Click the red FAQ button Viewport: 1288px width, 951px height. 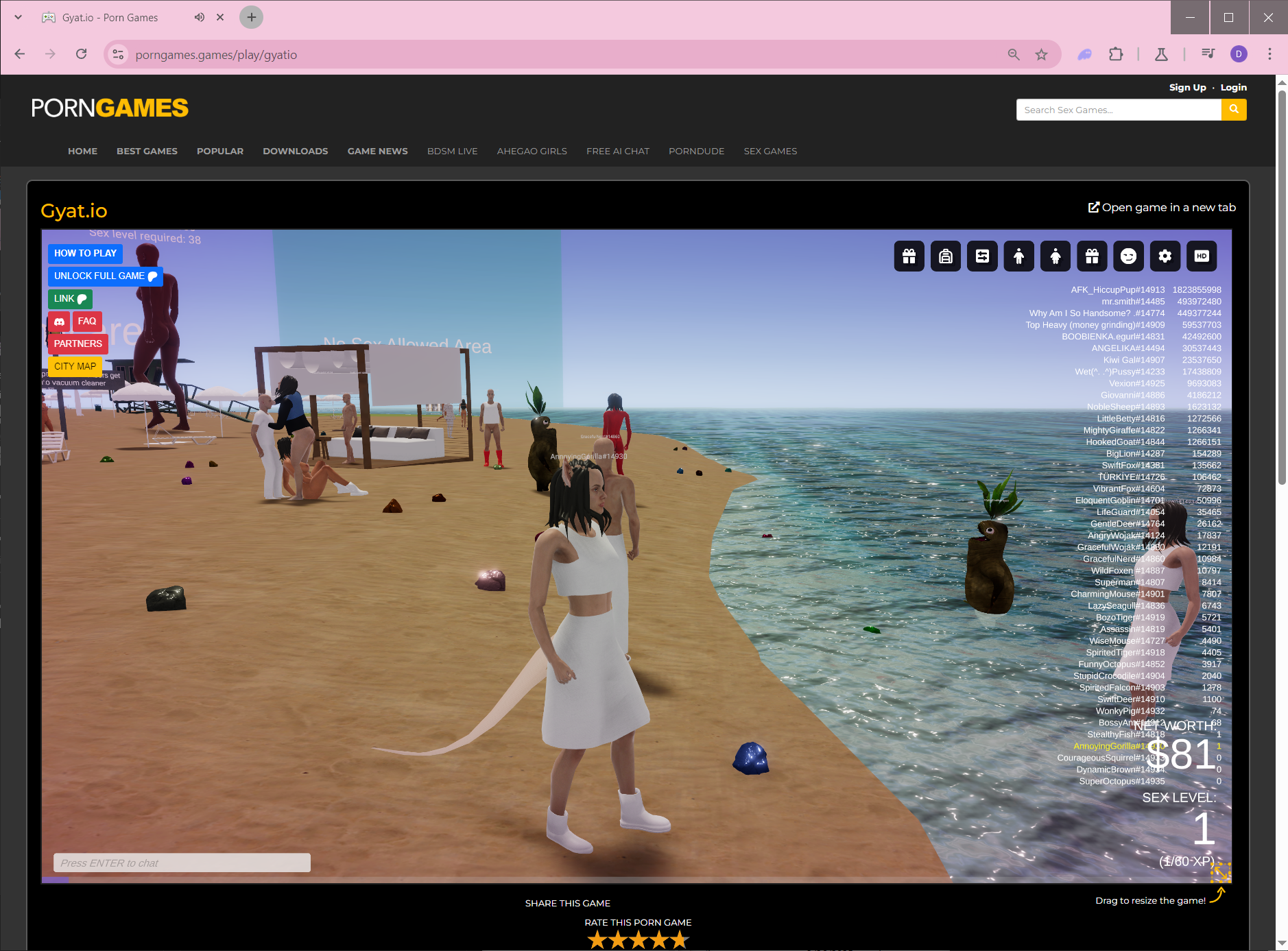(x=87, y=322)
